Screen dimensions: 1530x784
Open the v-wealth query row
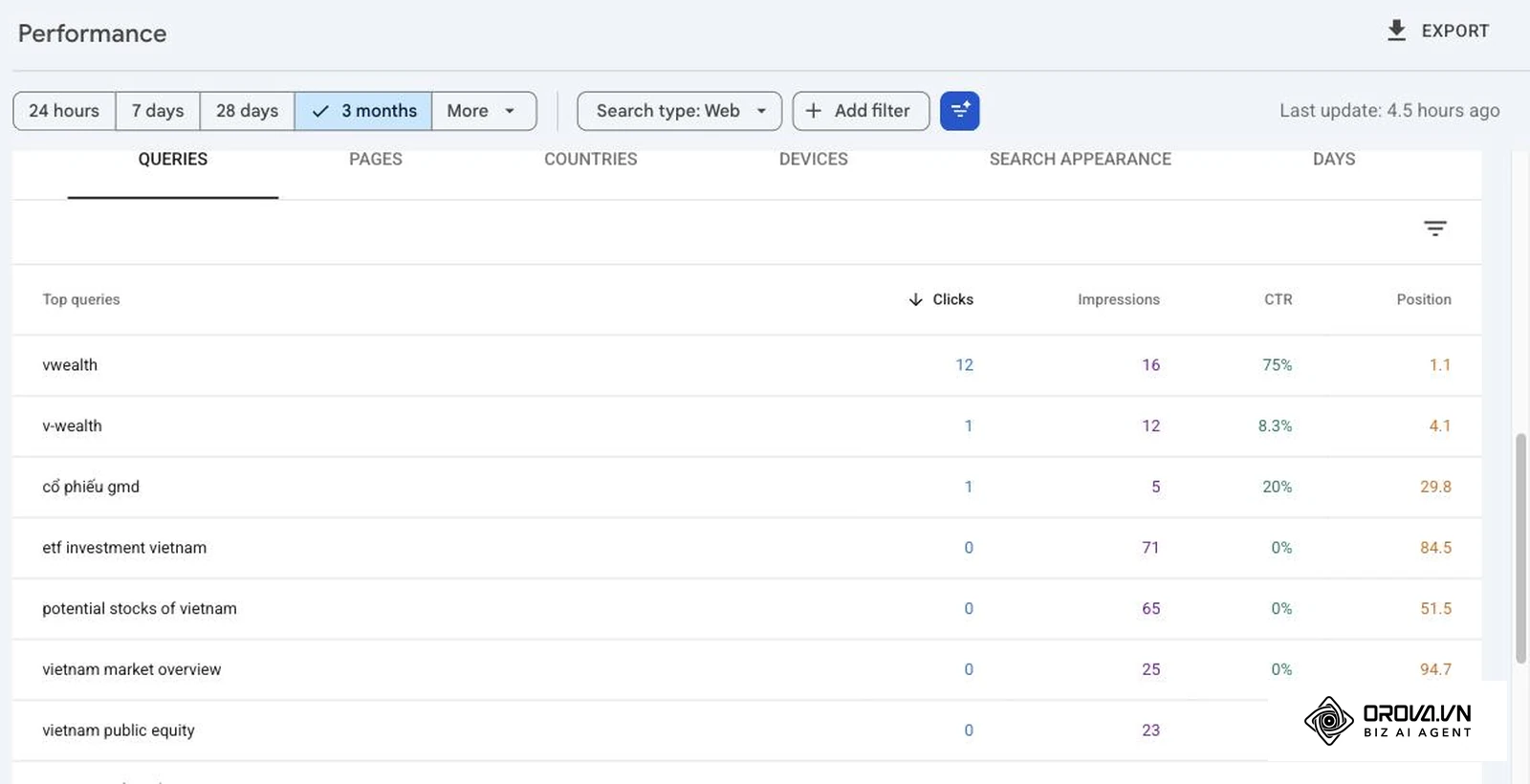coord(747,426)
